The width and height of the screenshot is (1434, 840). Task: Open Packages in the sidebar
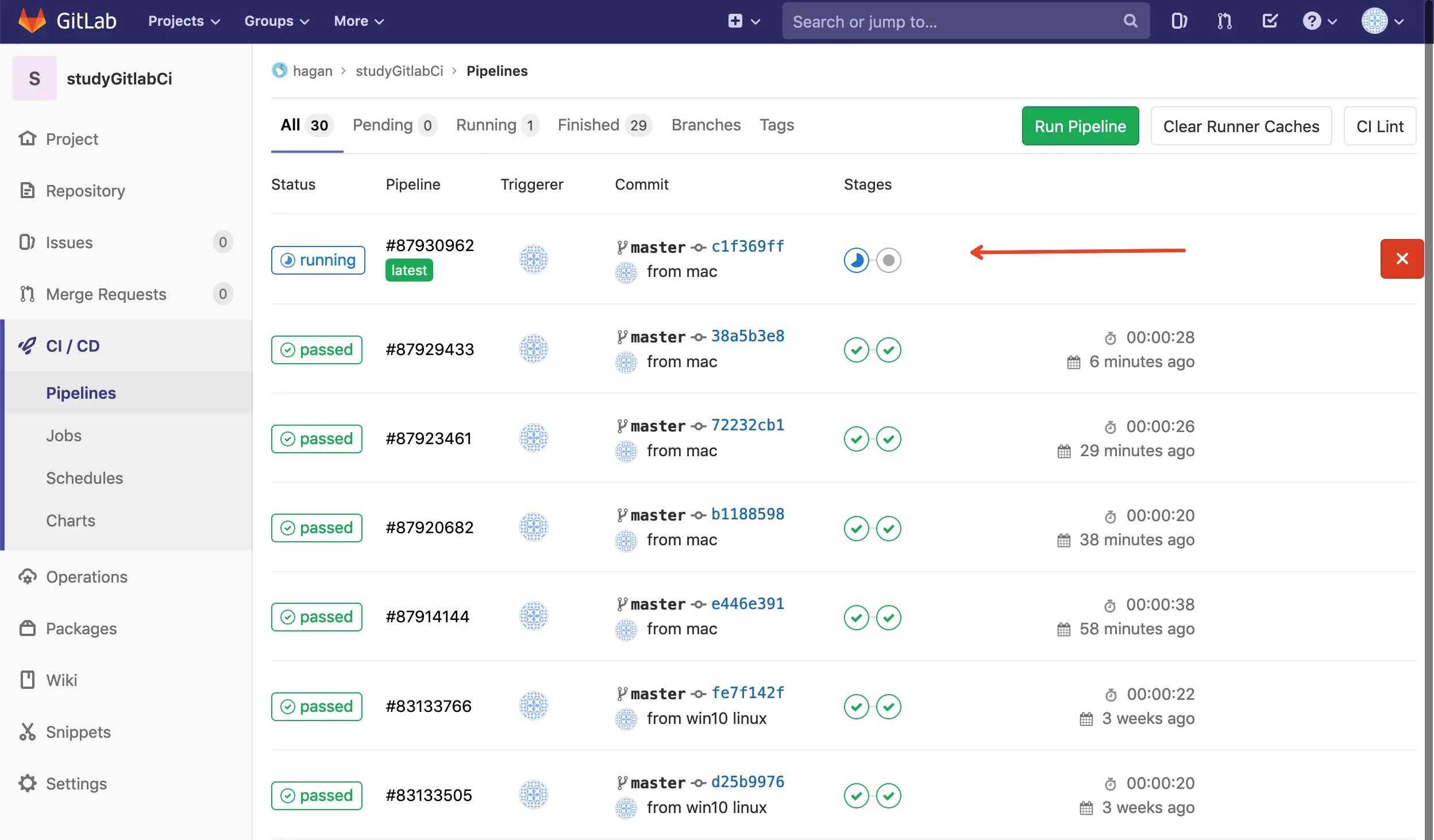[x=126, y=629]
